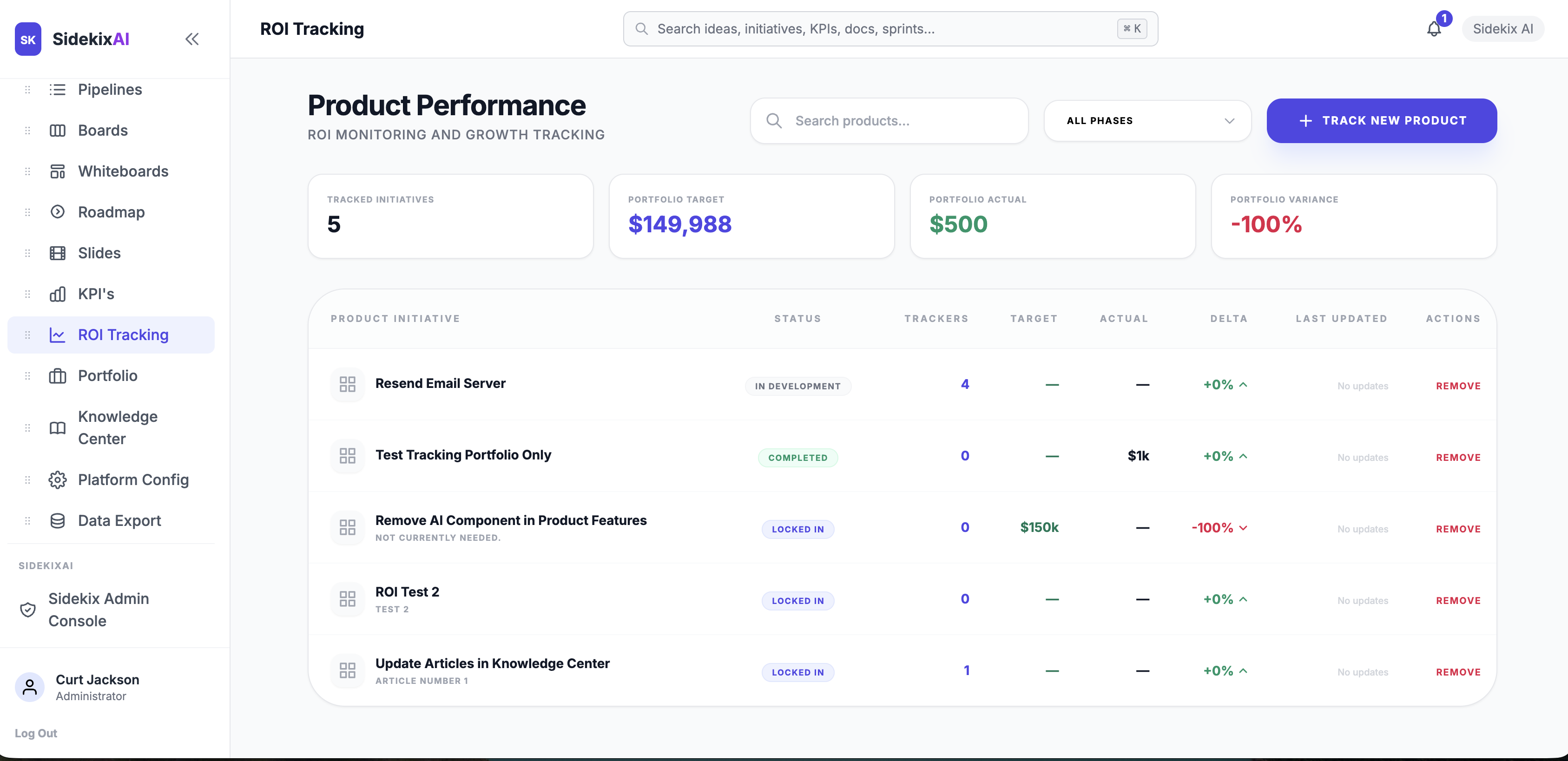Image resolution: width=1568 pixels, height=761 pixels.
Task: Click the In Development status badge
Action: (x=797, y=386)
